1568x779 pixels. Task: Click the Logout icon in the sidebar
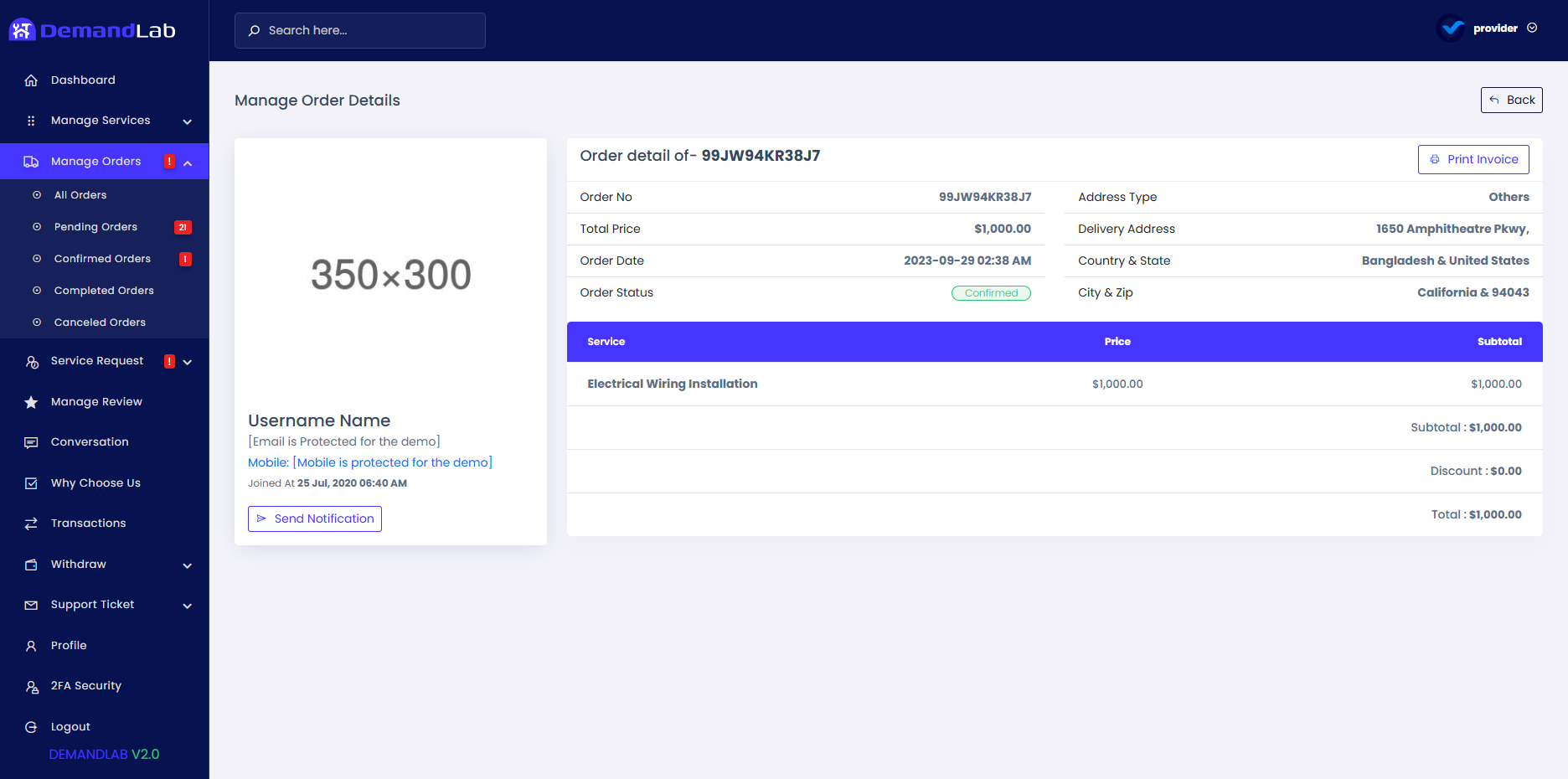click(31, 726)
